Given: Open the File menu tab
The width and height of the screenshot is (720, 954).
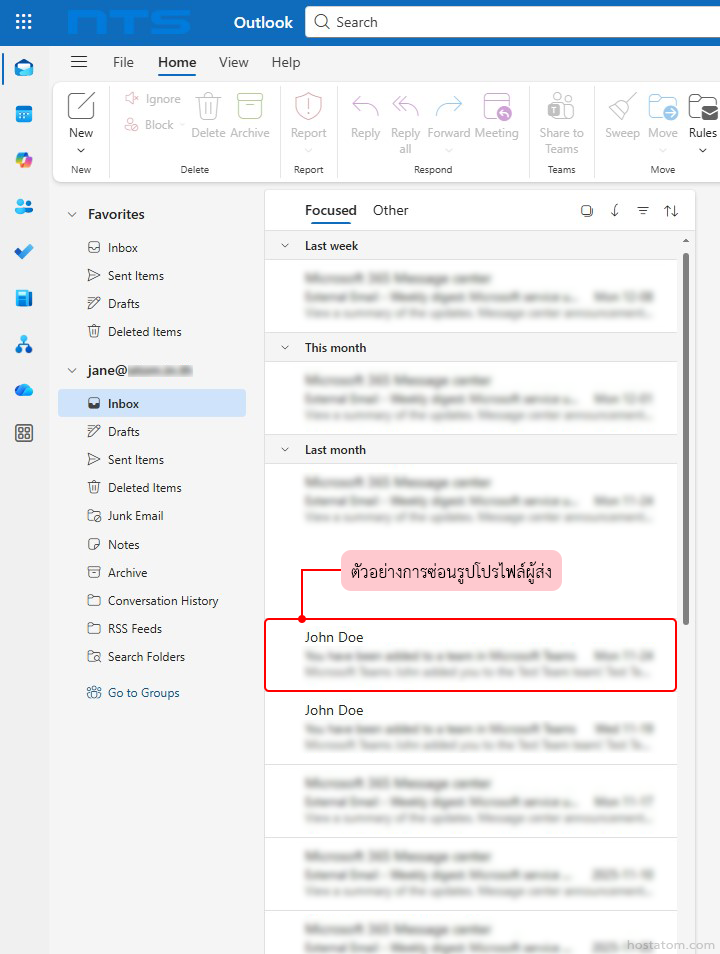Looking at the screenshot, I should click(x=123, y=62).
